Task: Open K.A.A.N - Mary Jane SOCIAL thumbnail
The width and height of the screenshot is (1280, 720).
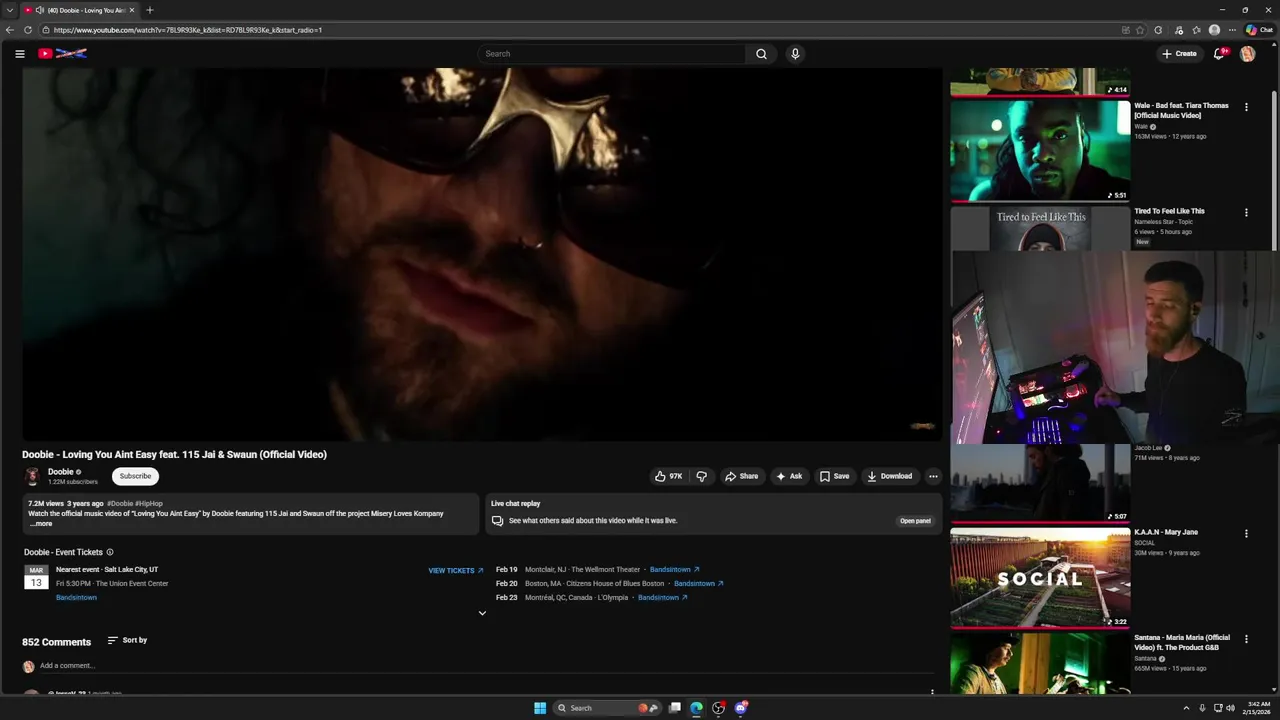Action: pos(1040,578)
